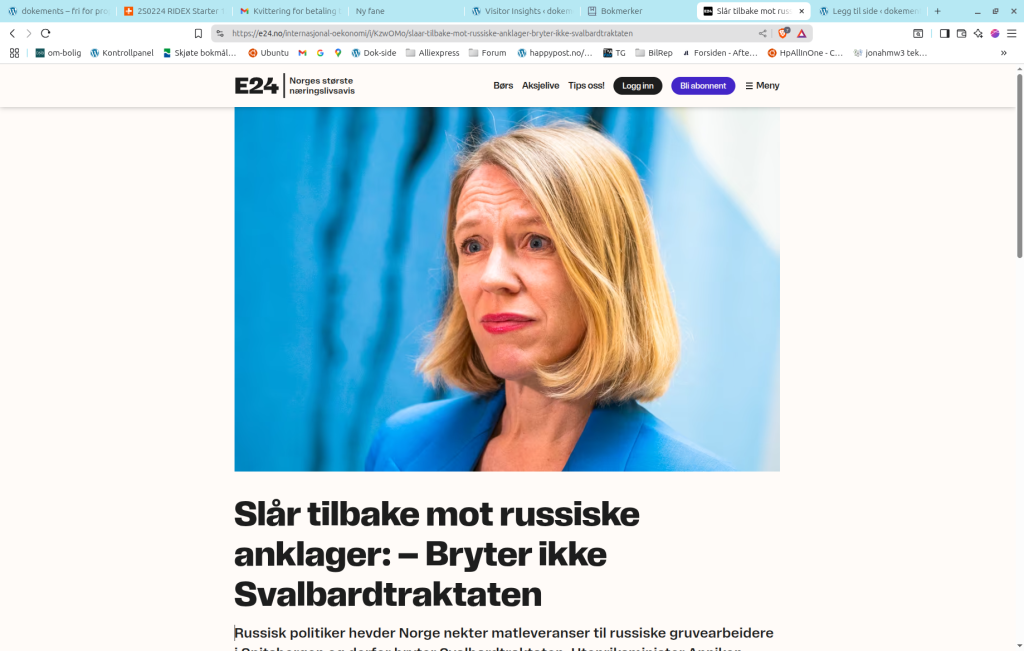Launch Leo AI assistant icon
The height and width of the screenshot is (651, 1024).
[978, 33]
